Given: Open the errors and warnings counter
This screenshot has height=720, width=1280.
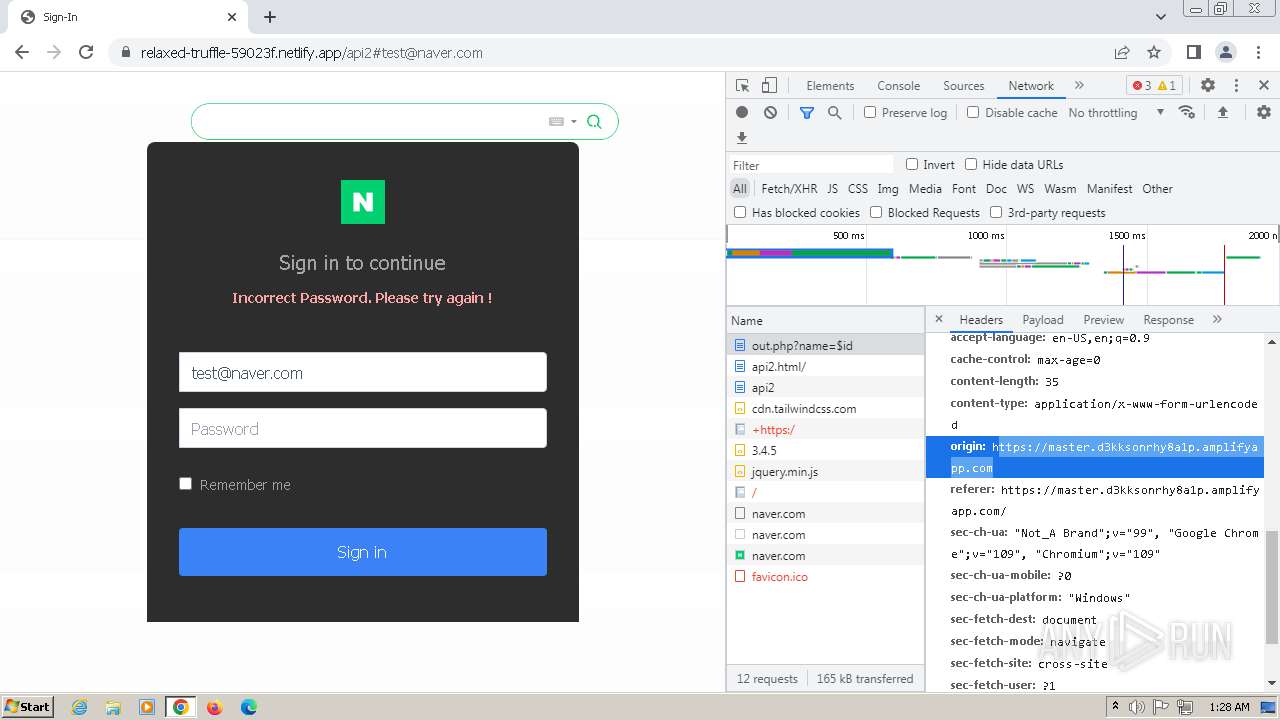Looking at the screenshot, I should (1154, 86).
